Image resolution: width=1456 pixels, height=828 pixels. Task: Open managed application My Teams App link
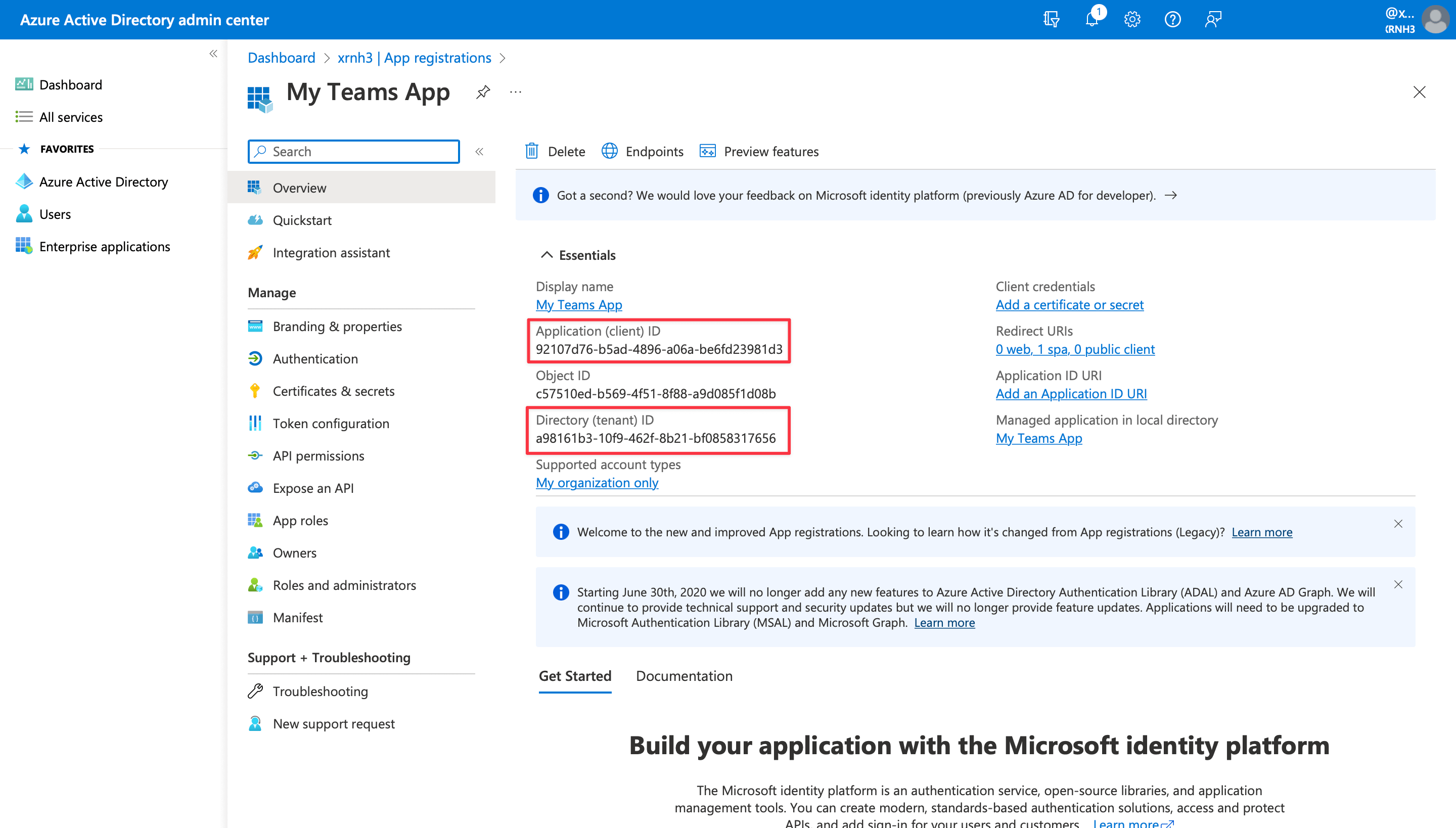(x=1038, y=438)
